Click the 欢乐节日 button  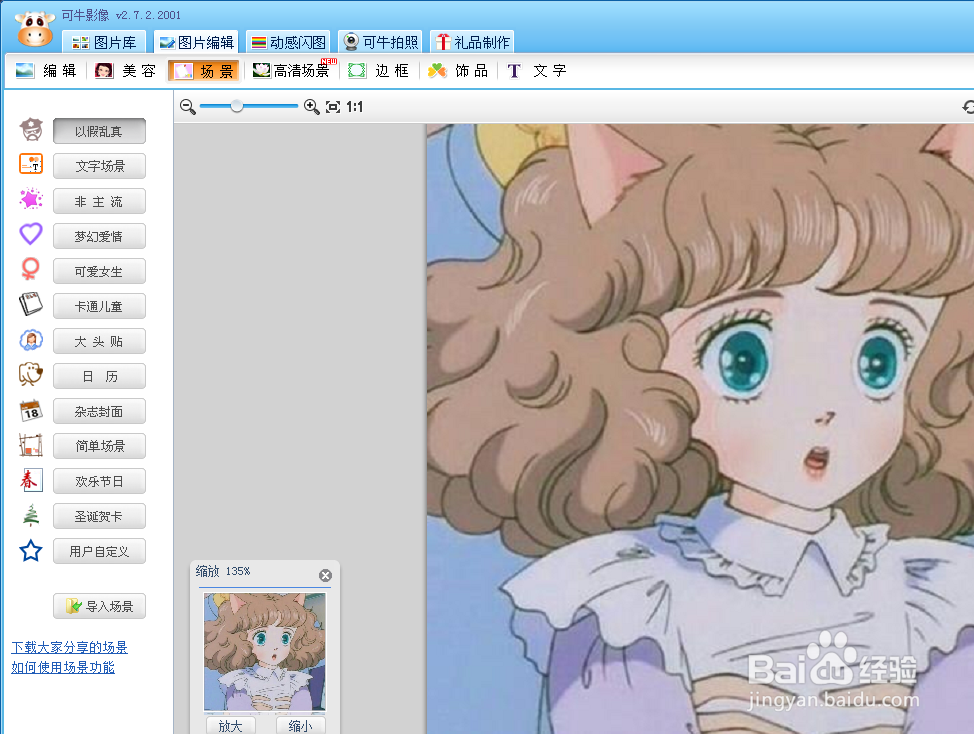pos(99,481)
